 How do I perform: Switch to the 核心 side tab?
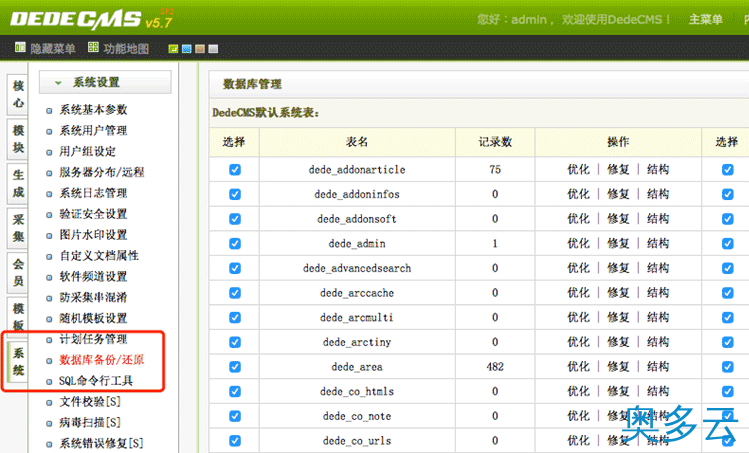pyautogui.click(x=18, y=94)
